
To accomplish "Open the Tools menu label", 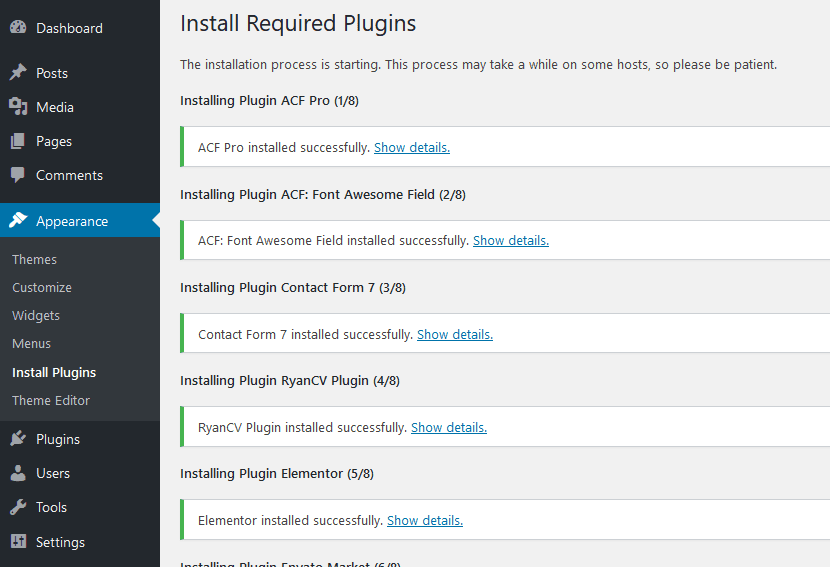I will coord(51,507).
